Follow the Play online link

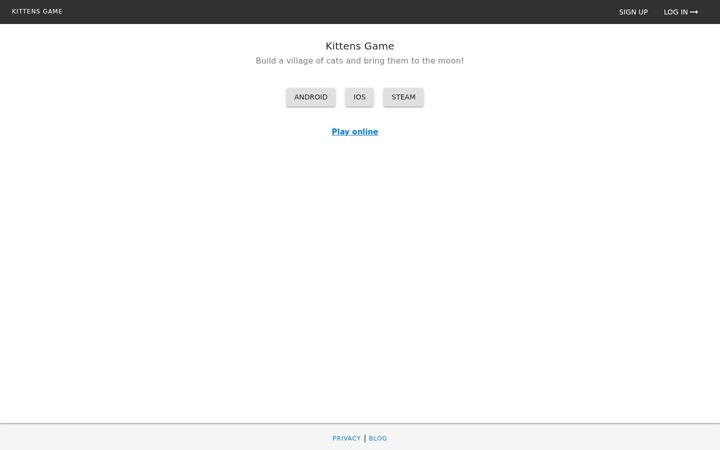pyautogui.click(x=355, y=132)
